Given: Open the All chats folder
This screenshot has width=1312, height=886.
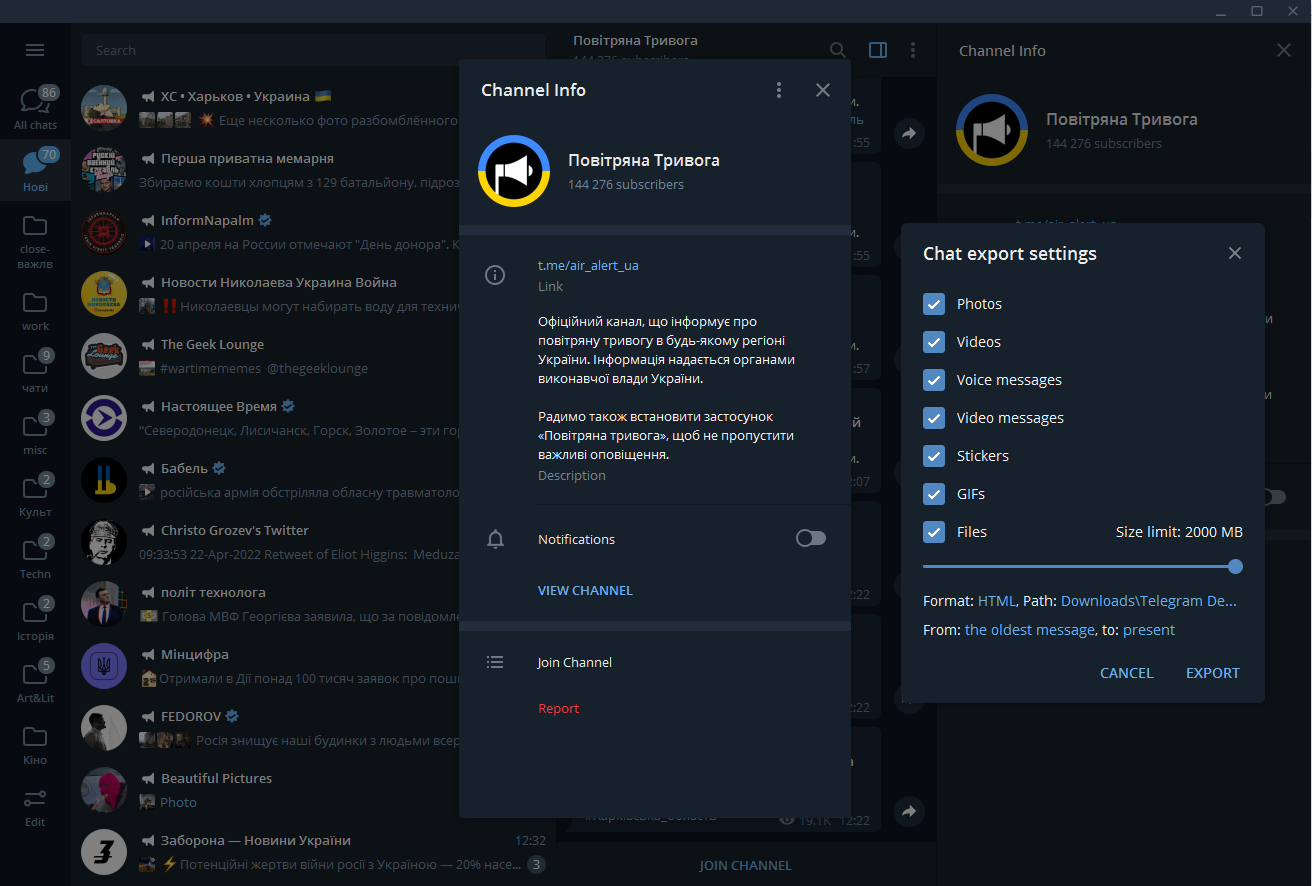Looking at the screenshot, I should point(35,108).
